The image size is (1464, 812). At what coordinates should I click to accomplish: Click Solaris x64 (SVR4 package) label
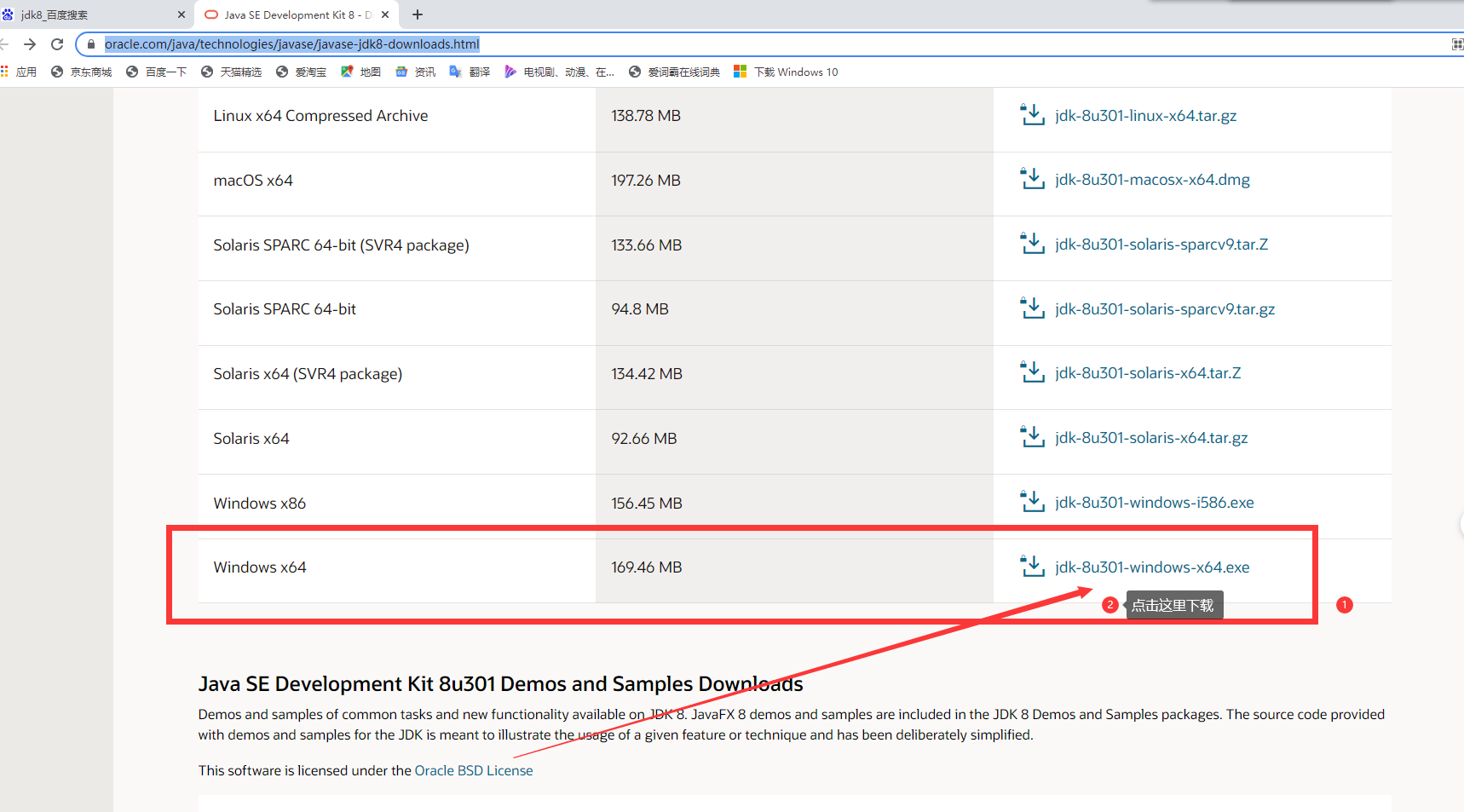[x=308, y=374]
